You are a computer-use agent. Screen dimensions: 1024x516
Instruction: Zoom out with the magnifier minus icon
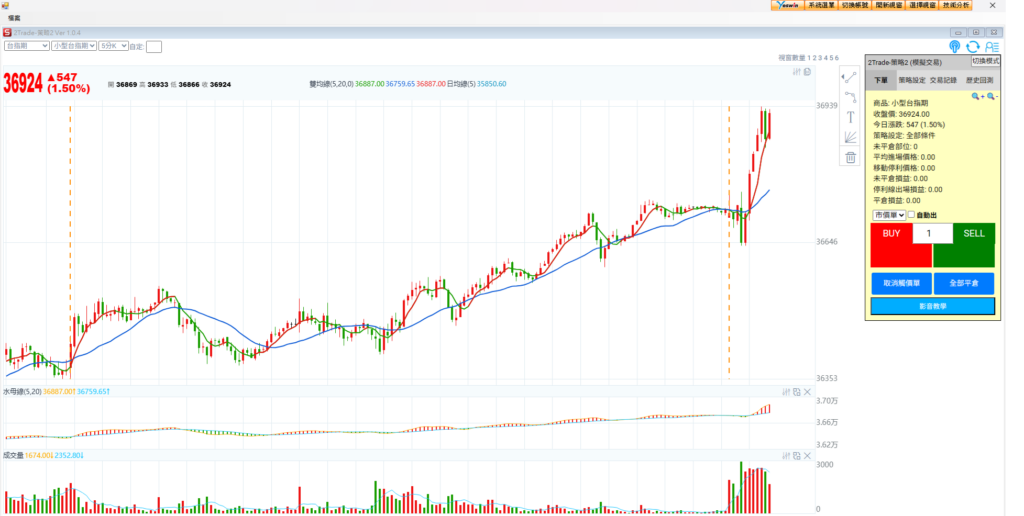pyautogui.click(x=991, y=96)
